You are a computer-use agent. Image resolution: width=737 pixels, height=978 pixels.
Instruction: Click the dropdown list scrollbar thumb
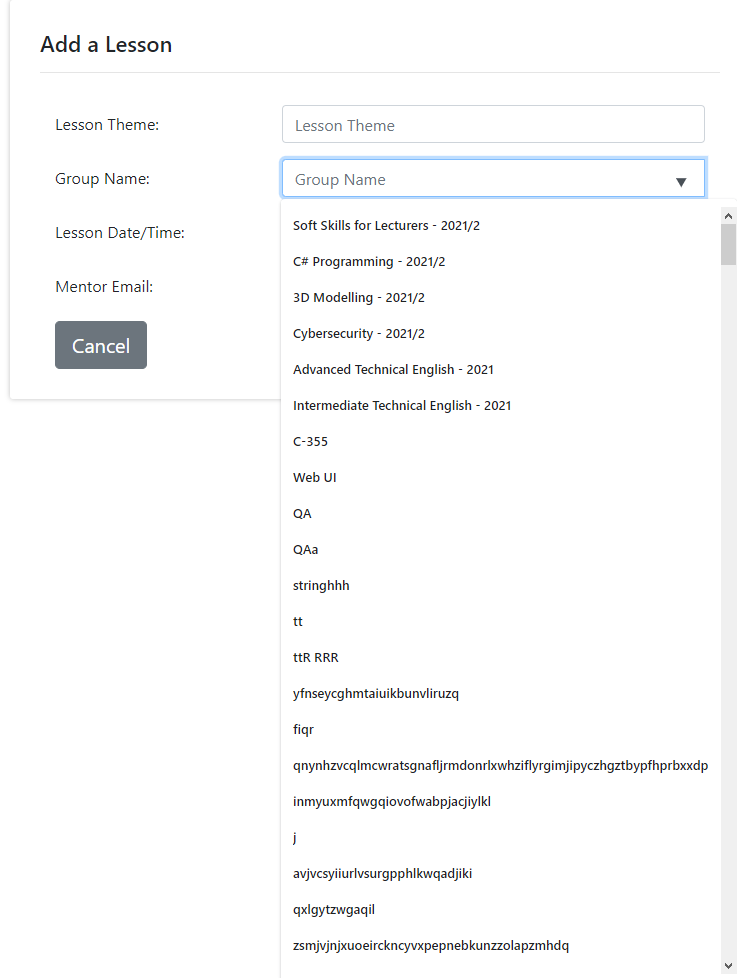[728, 244]
